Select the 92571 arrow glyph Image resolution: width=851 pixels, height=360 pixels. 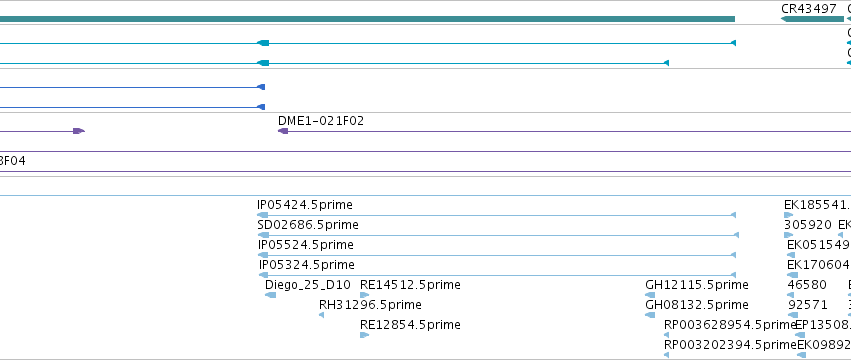pyautogui.click(x=793, y=315)
